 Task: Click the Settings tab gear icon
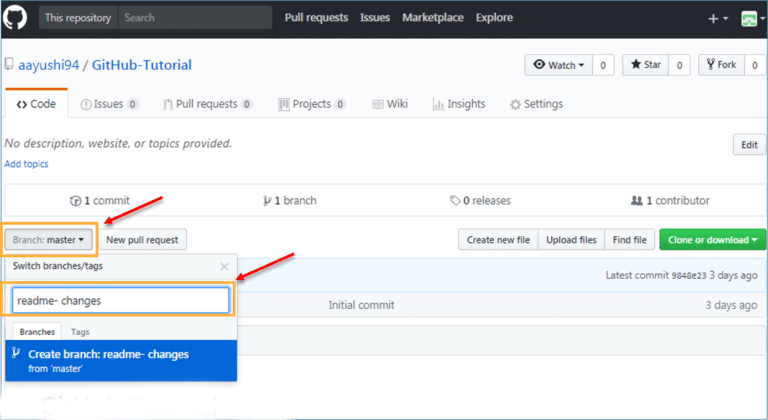tap(515, 104)
